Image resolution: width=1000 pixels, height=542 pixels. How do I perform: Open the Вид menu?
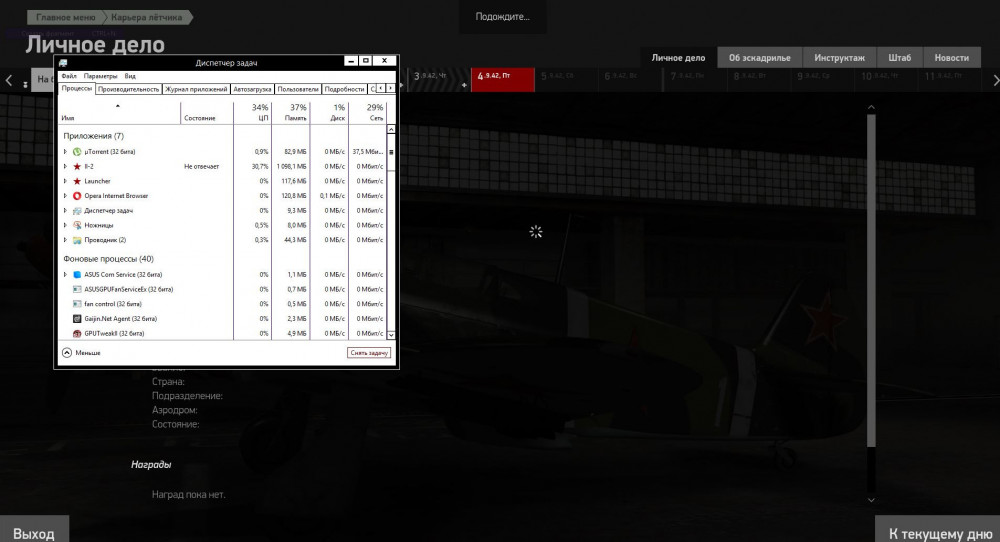pyautogui.click(x=130, y=76)
